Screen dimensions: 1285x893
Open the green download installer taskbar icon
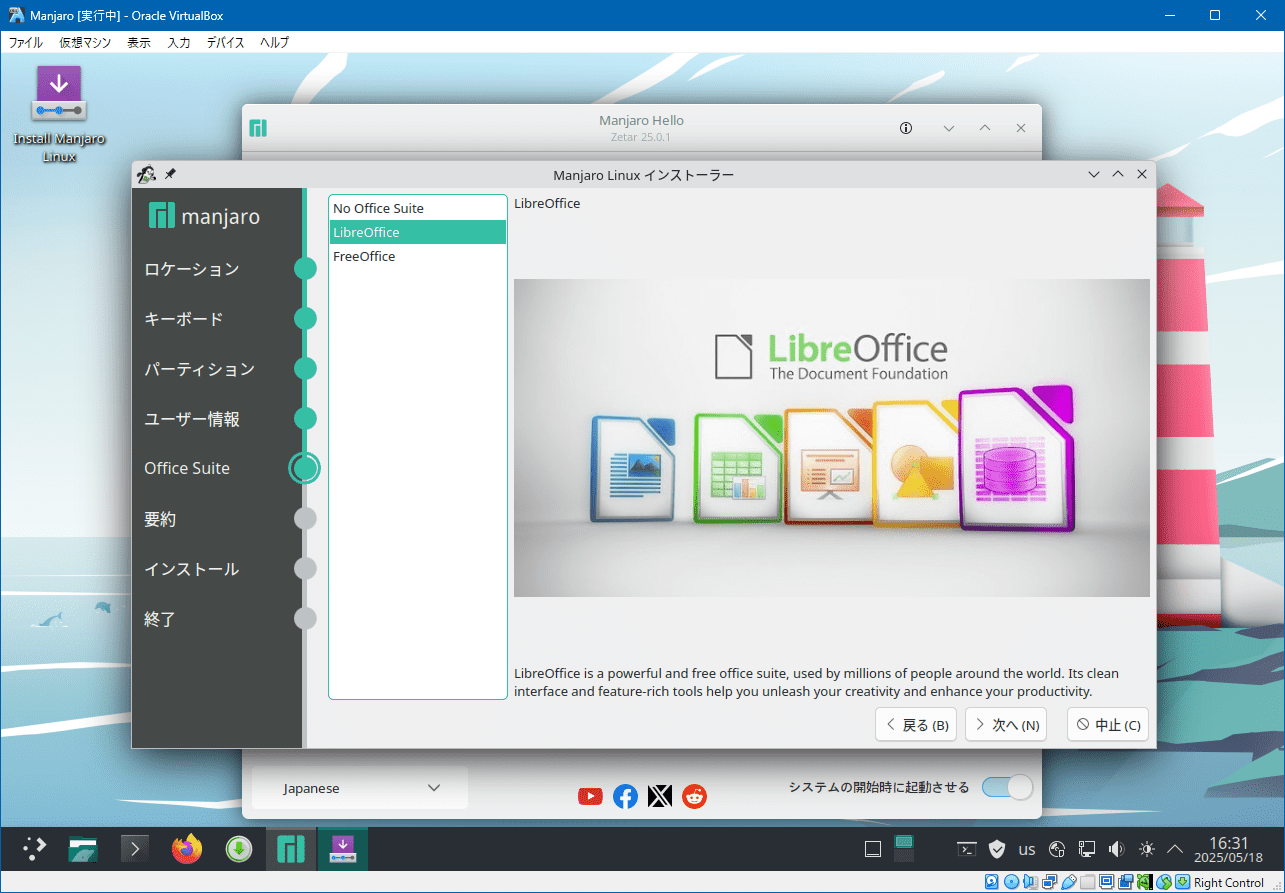238,849
